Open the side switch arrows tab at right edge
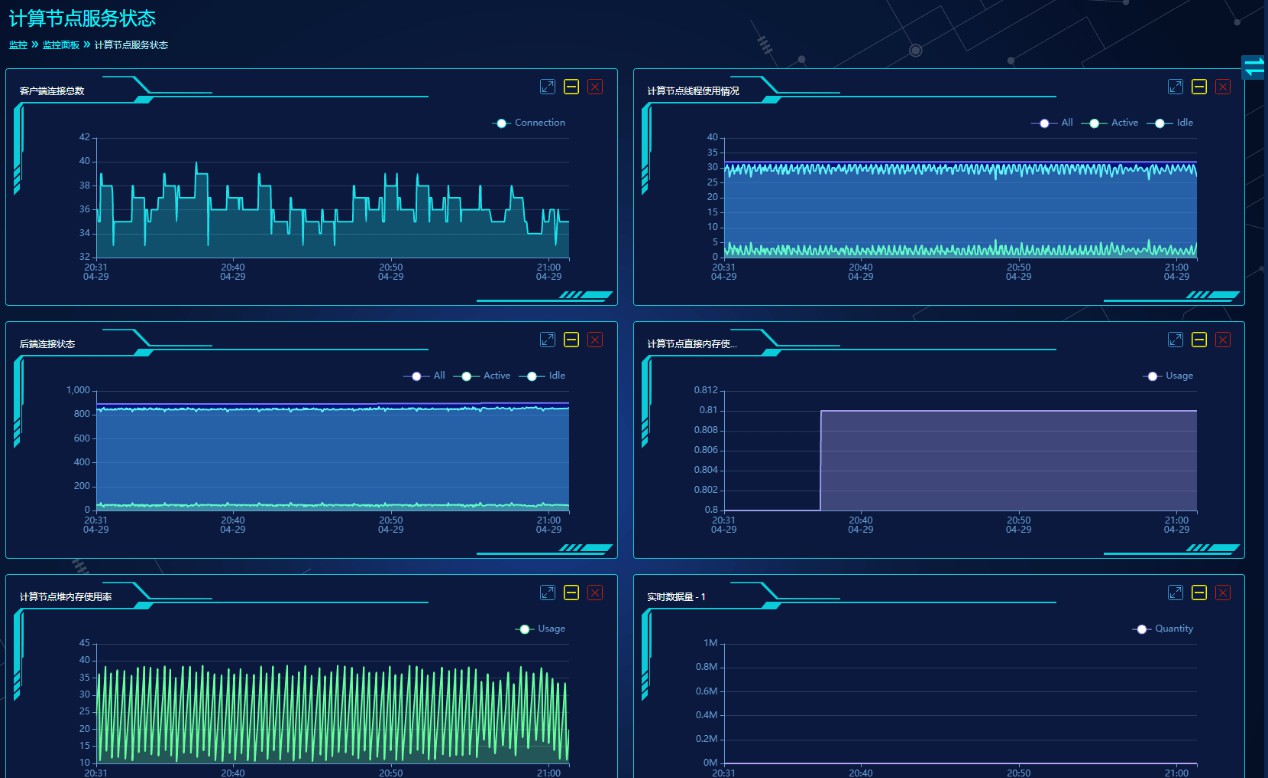 click(1255, 67)
